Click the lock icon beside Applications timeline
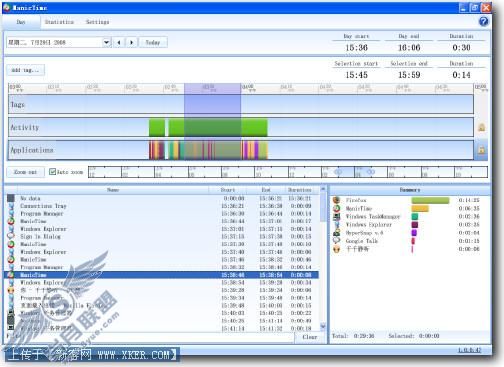Viewport: 504px width, 367px height. 481,150
